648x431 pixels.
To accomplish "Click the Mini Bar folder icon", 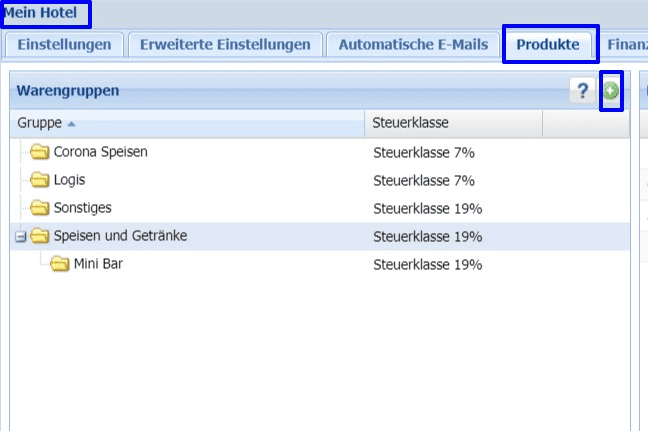I will point(60,265).
